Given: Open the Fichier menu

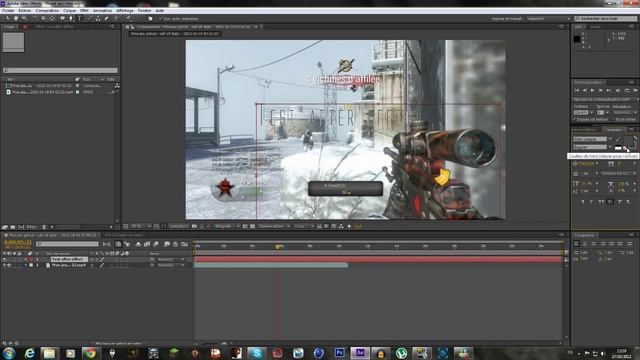Looking at the screenshot, I should 8,11.
